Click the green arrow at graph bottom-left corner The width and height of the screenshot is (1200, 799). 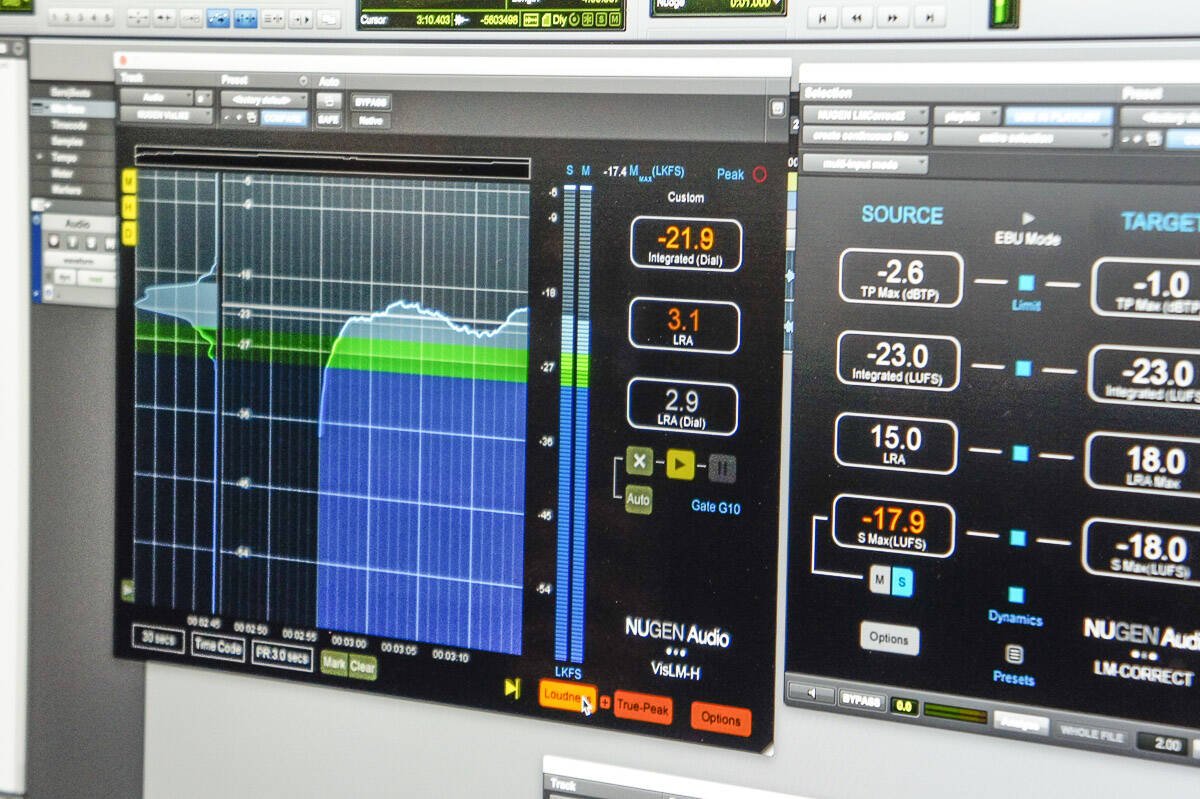coord(127,590)
